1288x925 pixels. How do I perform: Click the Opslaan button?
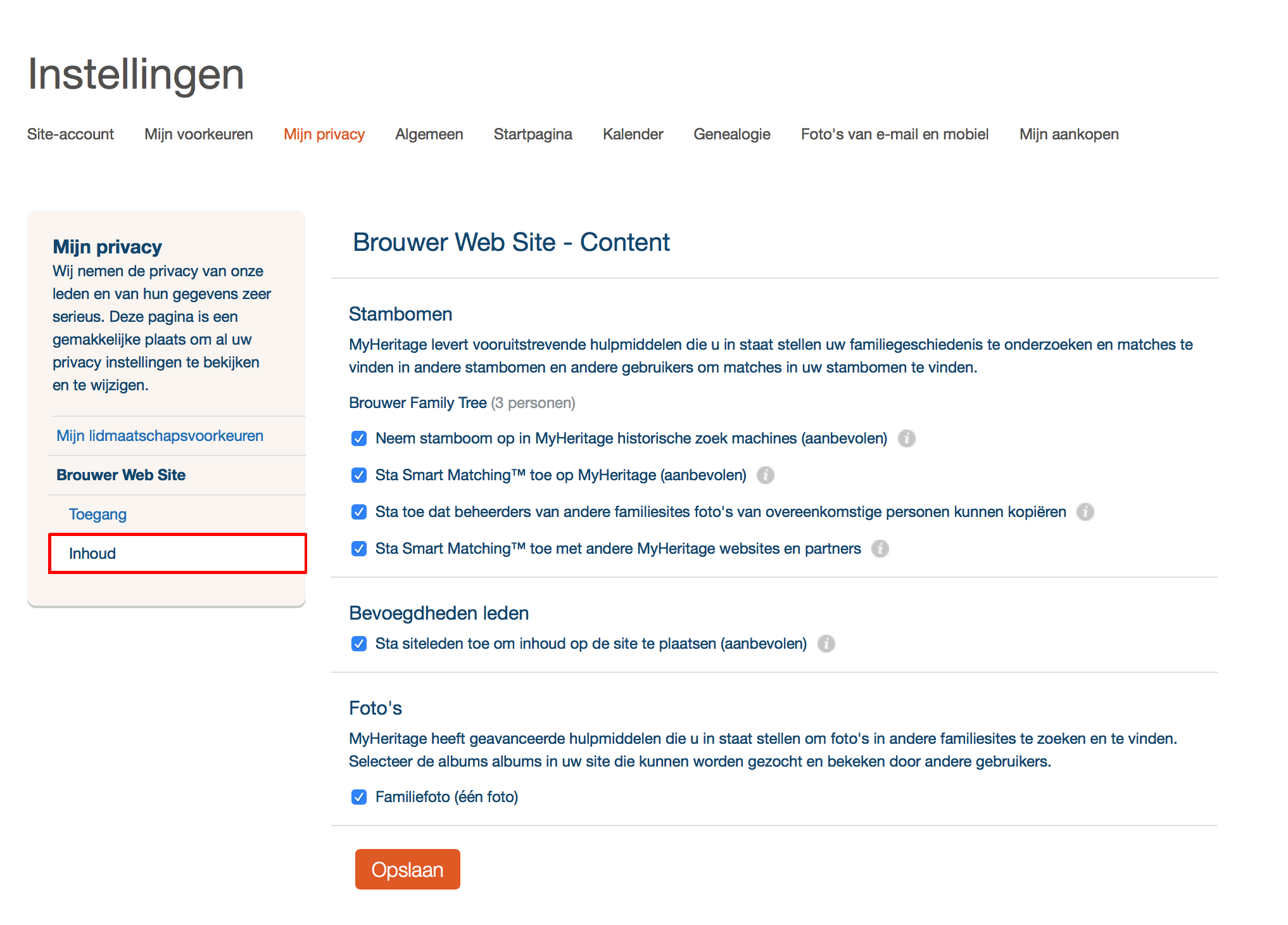pyautogui.click(x=408, y=869)
